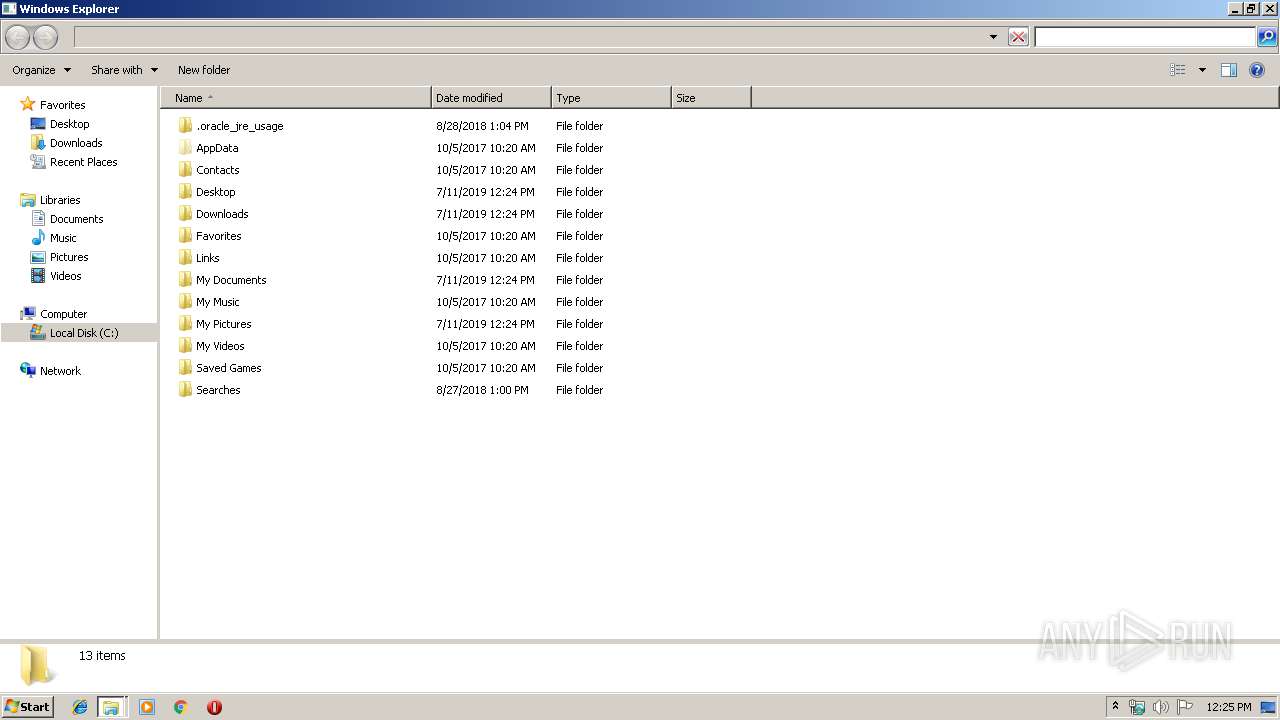Open Internet Explorer from the taskbar
1280x720 pixels.
pyautogui.click(x=80, y=707)
